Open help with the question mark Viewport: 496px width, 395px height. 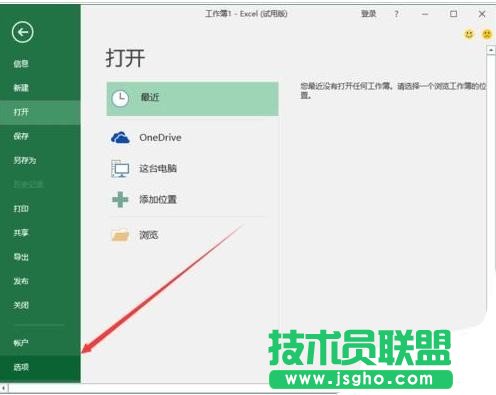point(396,14)
